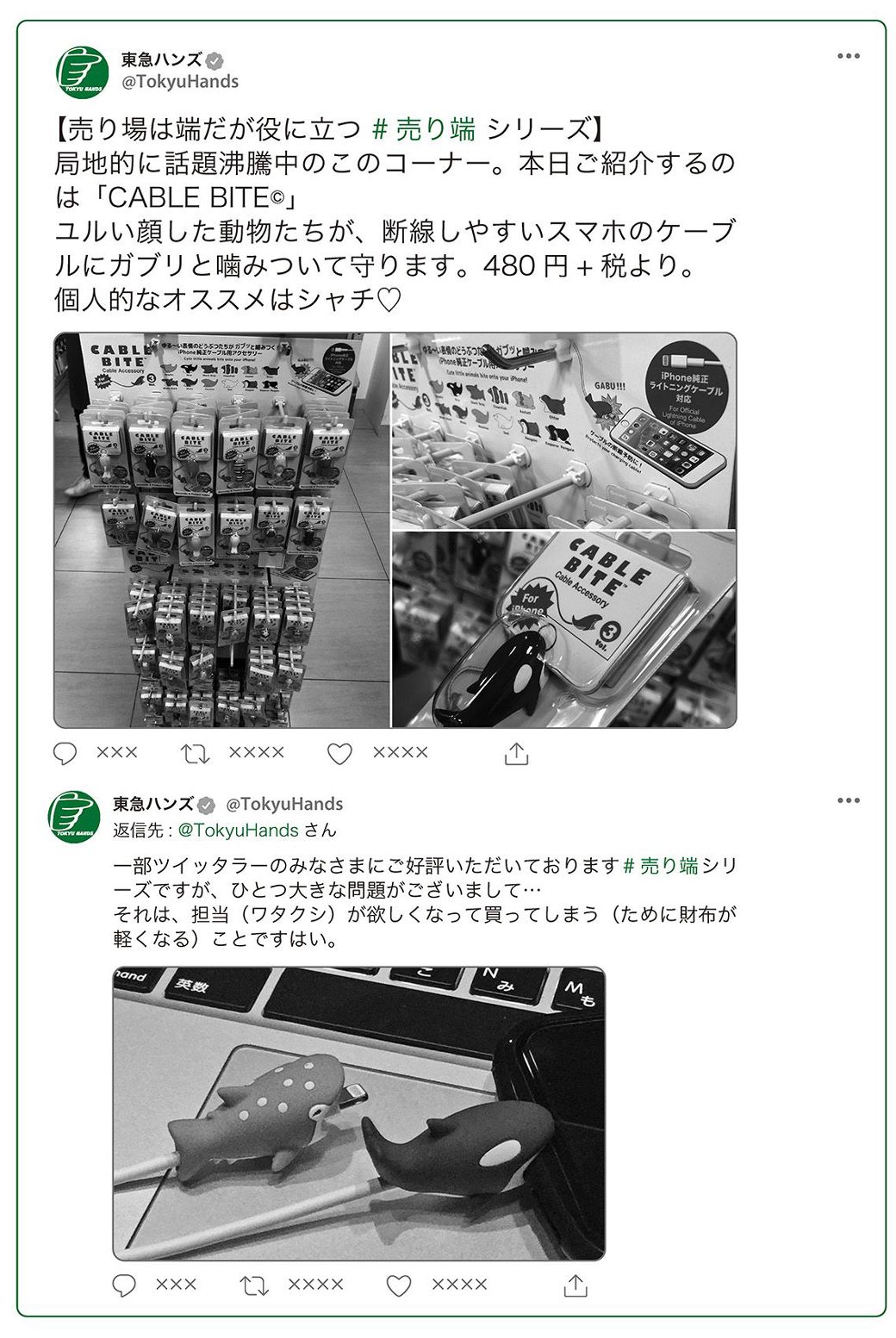This screenshot has height=1338, width=896.
Task: Retweet the second reply tweet
Action: pyautogui.click(x=254, y=1286)
